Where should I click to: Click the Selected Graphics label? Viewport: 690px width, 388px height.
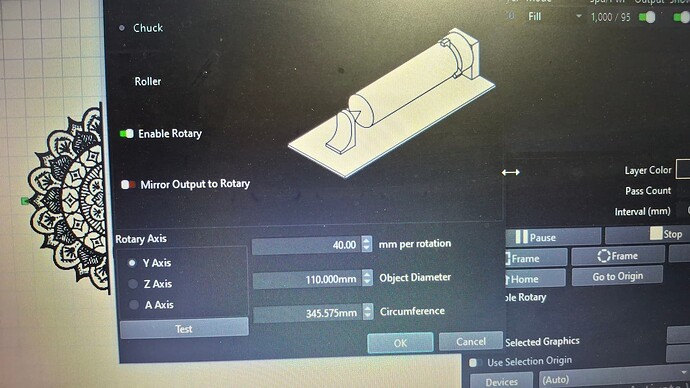click(542, 342)
